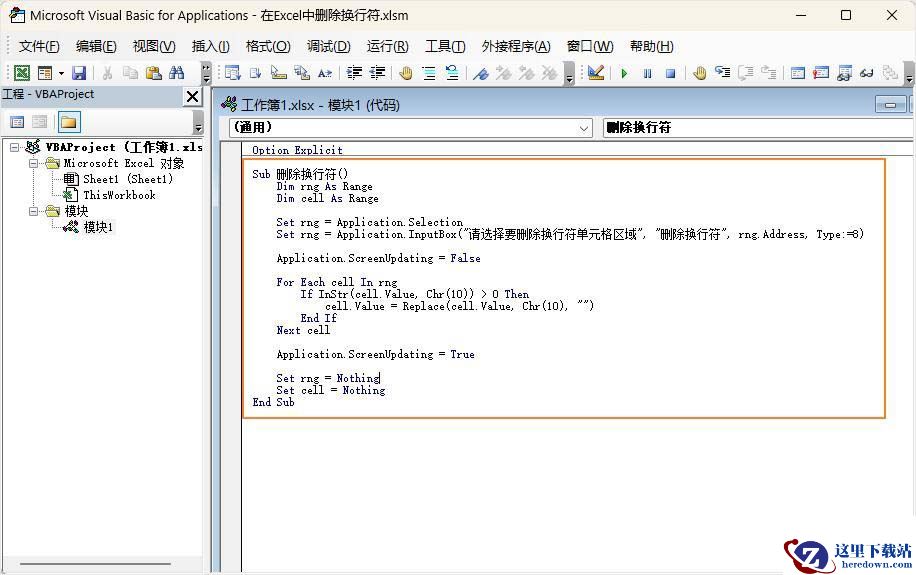Screen dimensions: 916x575
Task: Open Debug toolbar options arrow
Action: coord(909,74)
